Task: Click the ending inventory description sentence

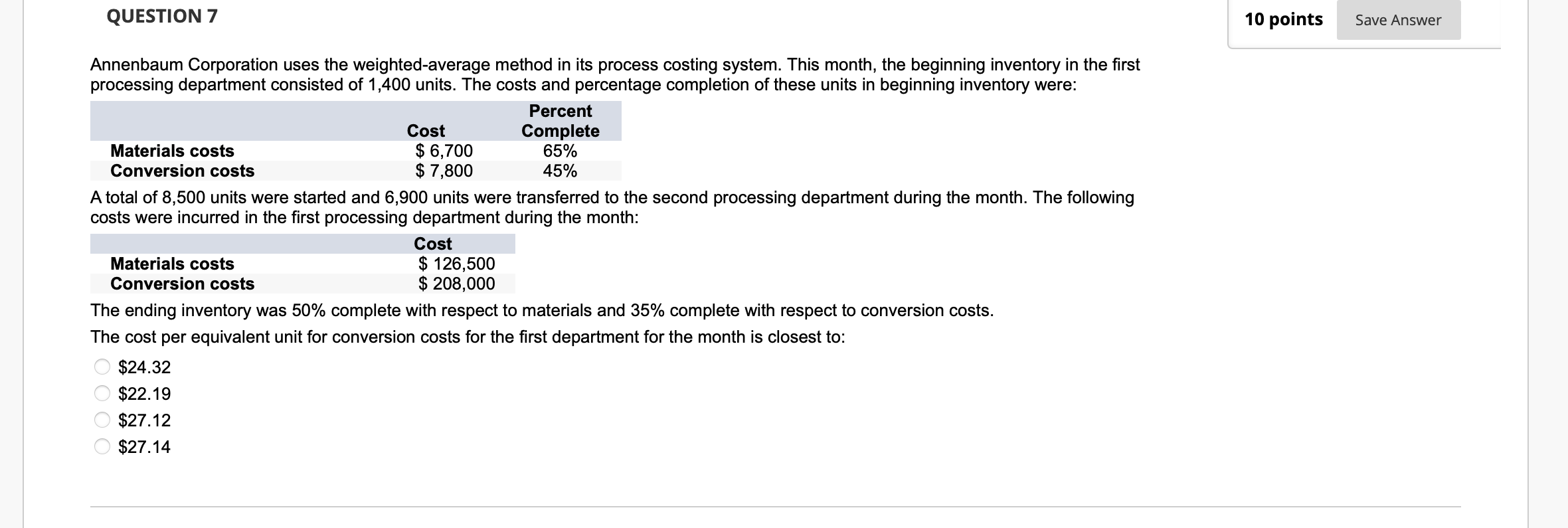Action: point(541,309)
